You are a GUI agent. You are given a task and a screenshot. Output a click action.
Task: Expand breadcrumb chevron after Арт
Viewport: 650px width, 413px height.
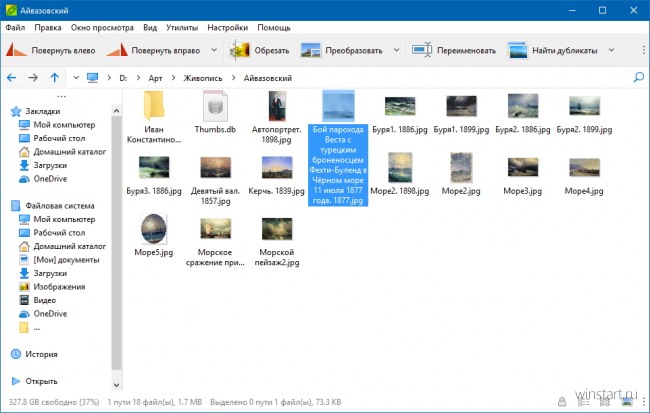coord(173,78)
